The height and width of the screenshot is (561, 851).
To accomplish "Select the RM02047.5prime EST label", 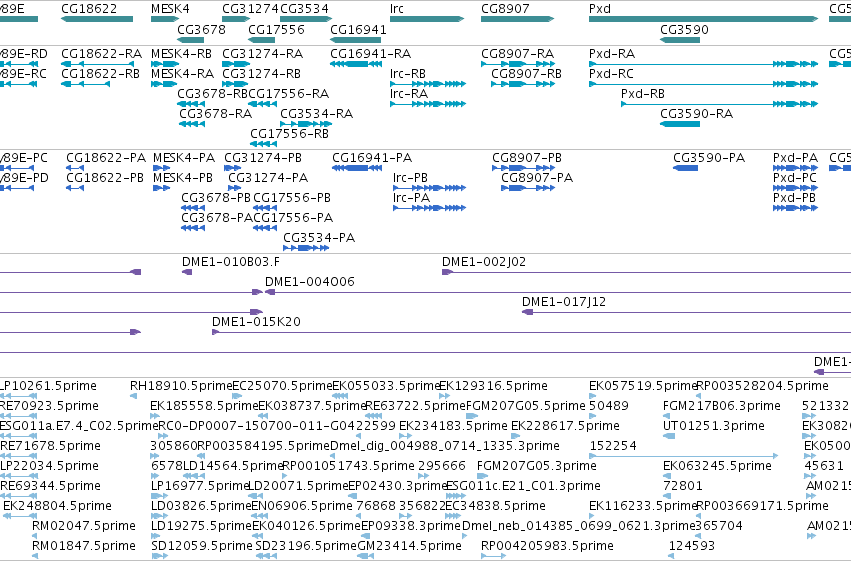I will click(x=84, y=526).
